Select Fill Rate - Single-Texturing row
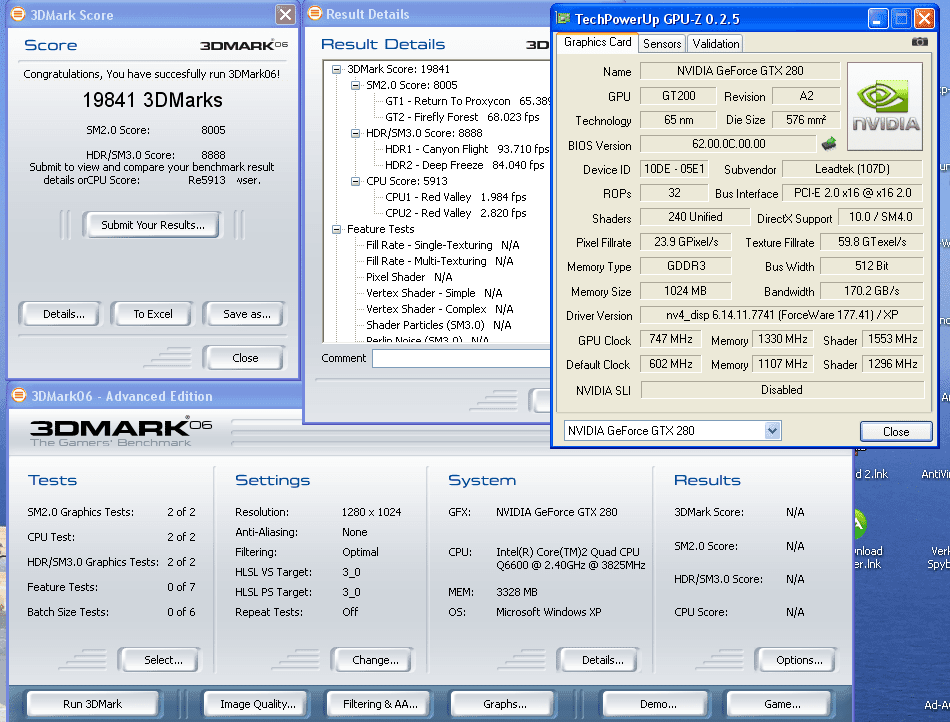Screen dimensions: 950x722 (442, 245)
